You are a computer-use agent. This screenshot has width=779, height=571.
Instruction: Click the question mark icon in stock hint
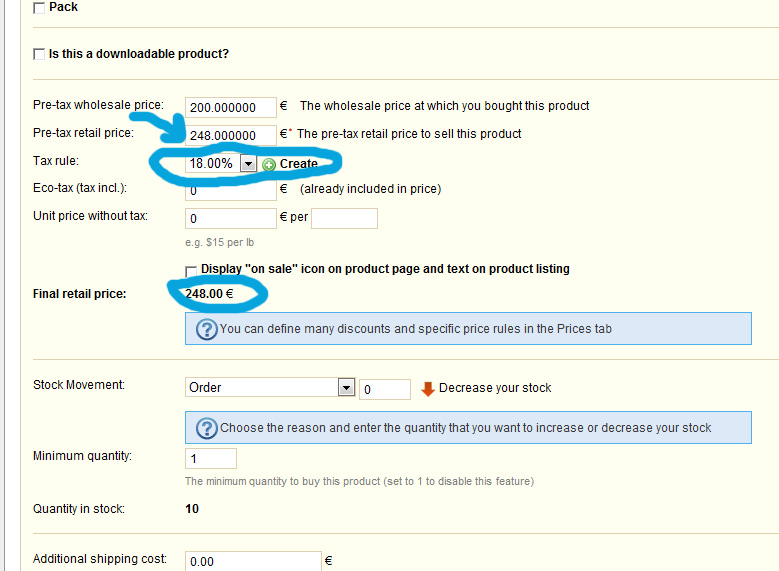pos(207,428)
